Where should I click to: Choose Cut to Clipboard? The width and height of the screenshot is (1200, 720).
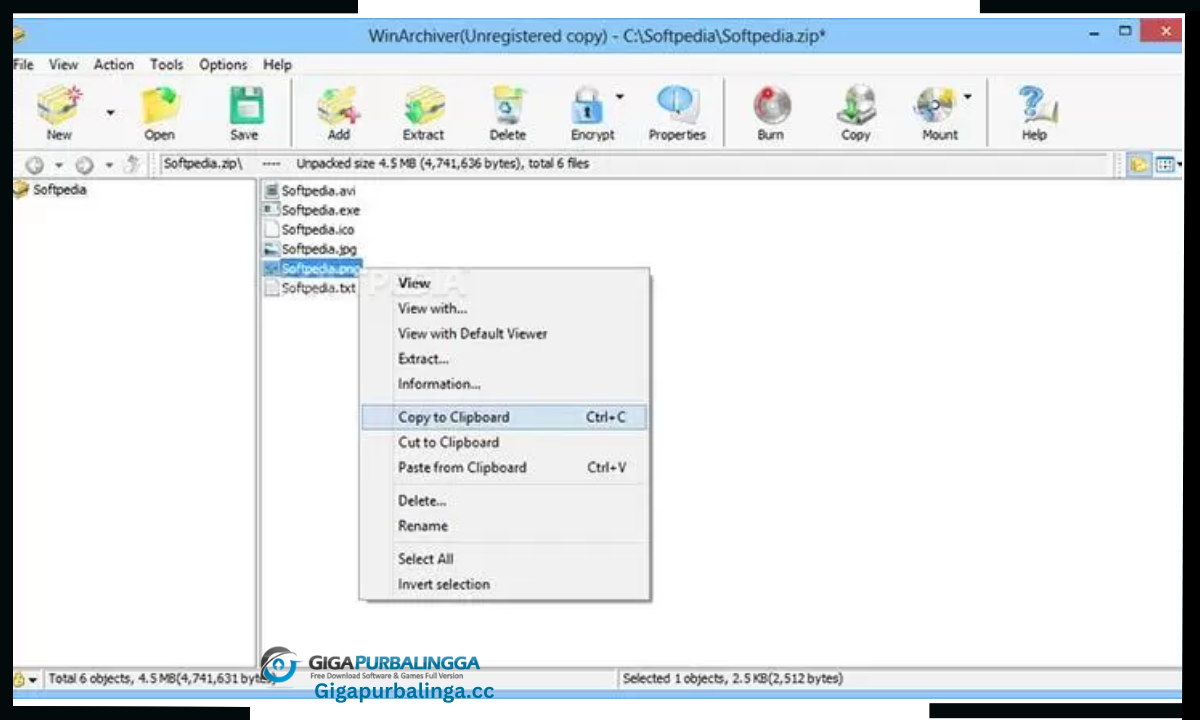tap(505, 442)
